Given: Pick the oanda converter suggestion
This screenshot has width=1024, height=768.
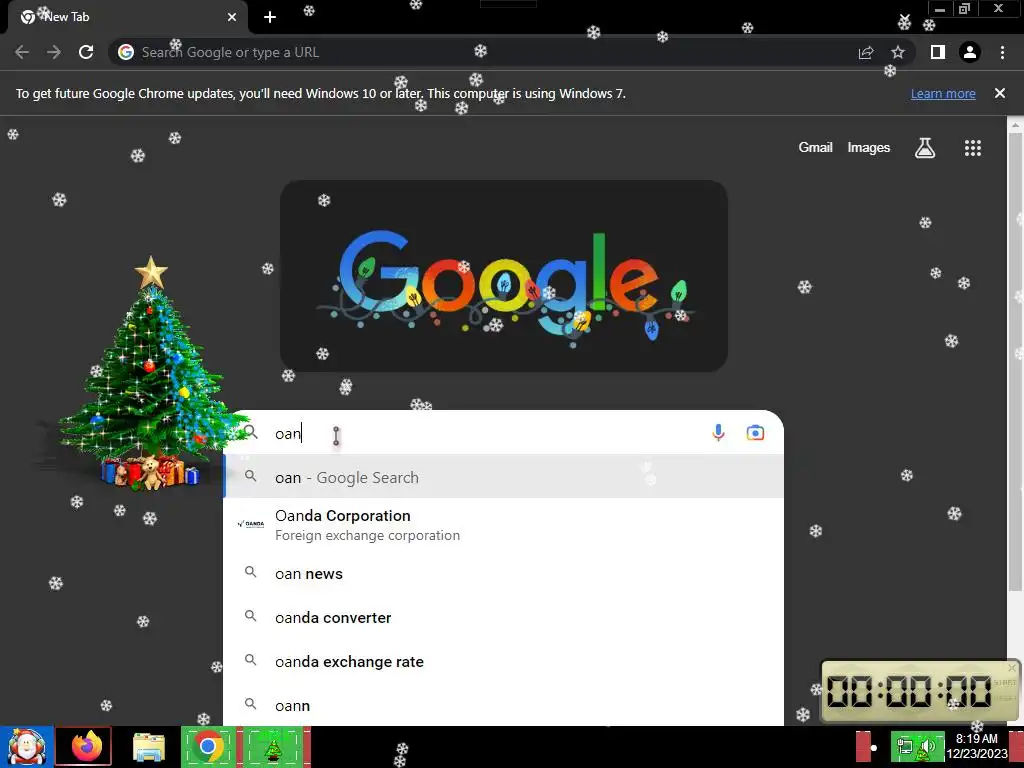Looking at the screenshot, I should pyautogui.click(x=504, y=618).
